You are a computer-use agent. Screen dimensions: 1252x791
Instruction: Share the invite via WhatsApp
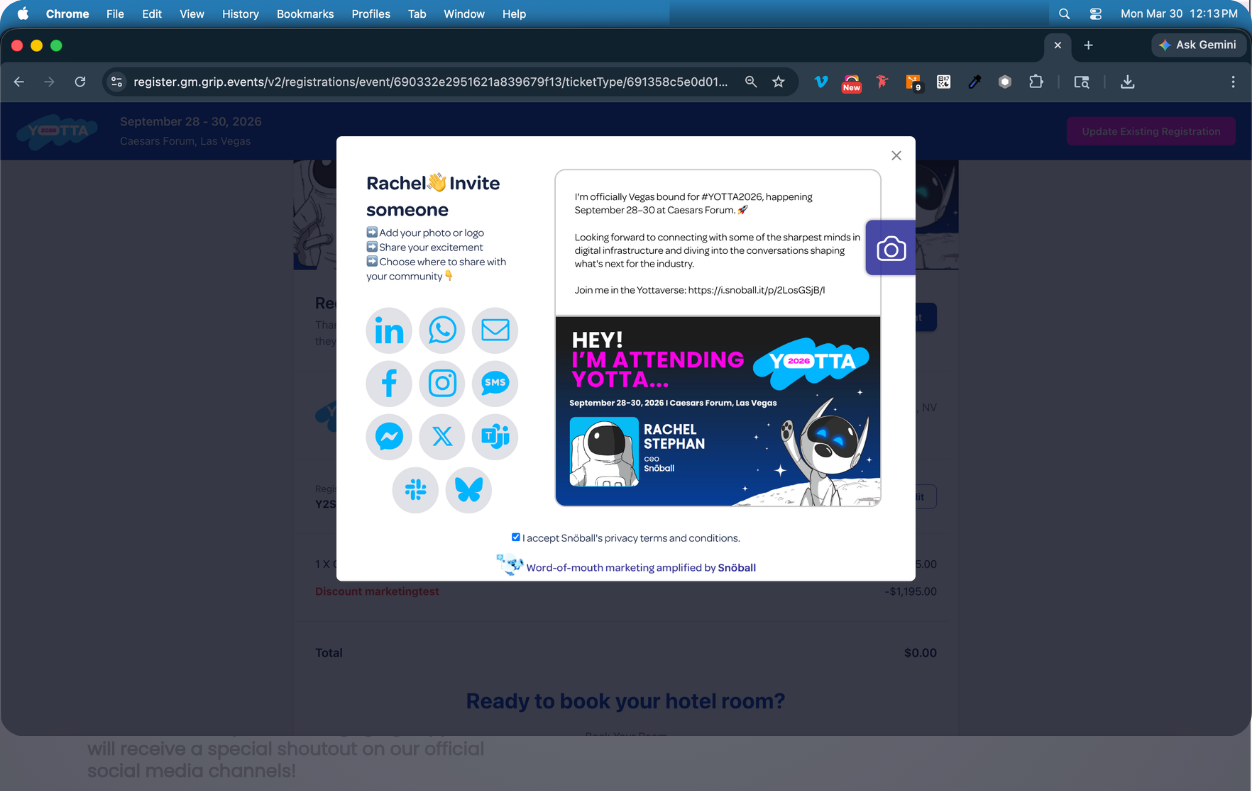click(x=442, y=331)
